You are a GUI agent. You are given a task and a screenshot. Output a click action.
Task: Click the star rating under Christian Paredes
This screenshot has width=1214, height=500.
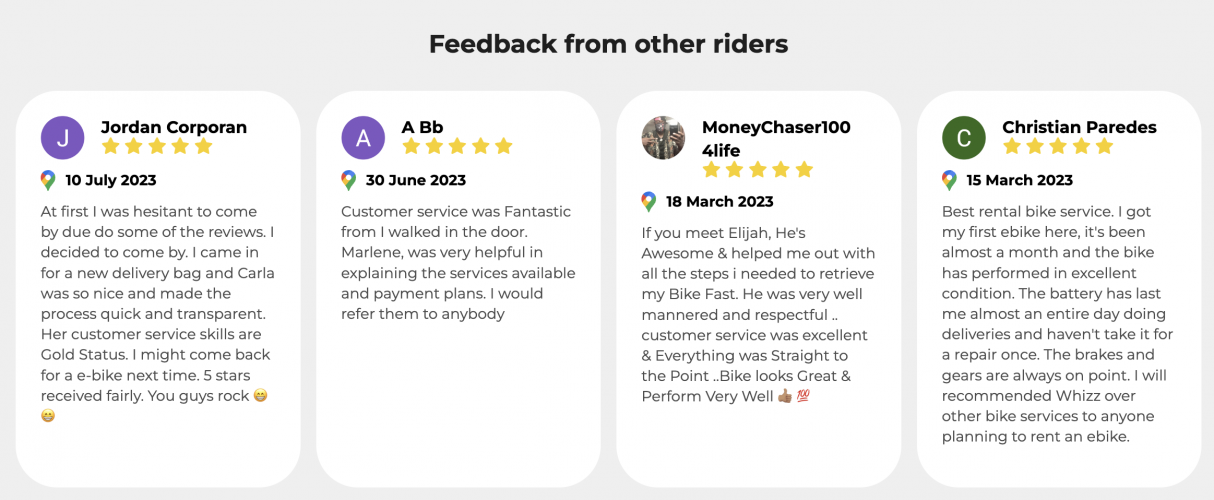coord(1058,147)
